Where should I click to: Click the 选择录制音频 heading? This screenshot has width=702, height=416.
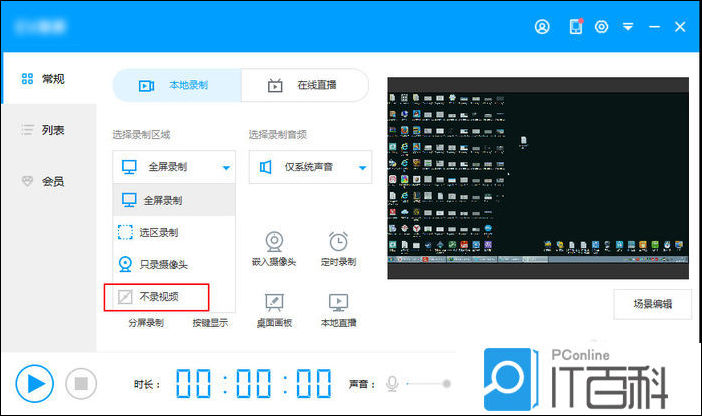(x=278, y=135)
